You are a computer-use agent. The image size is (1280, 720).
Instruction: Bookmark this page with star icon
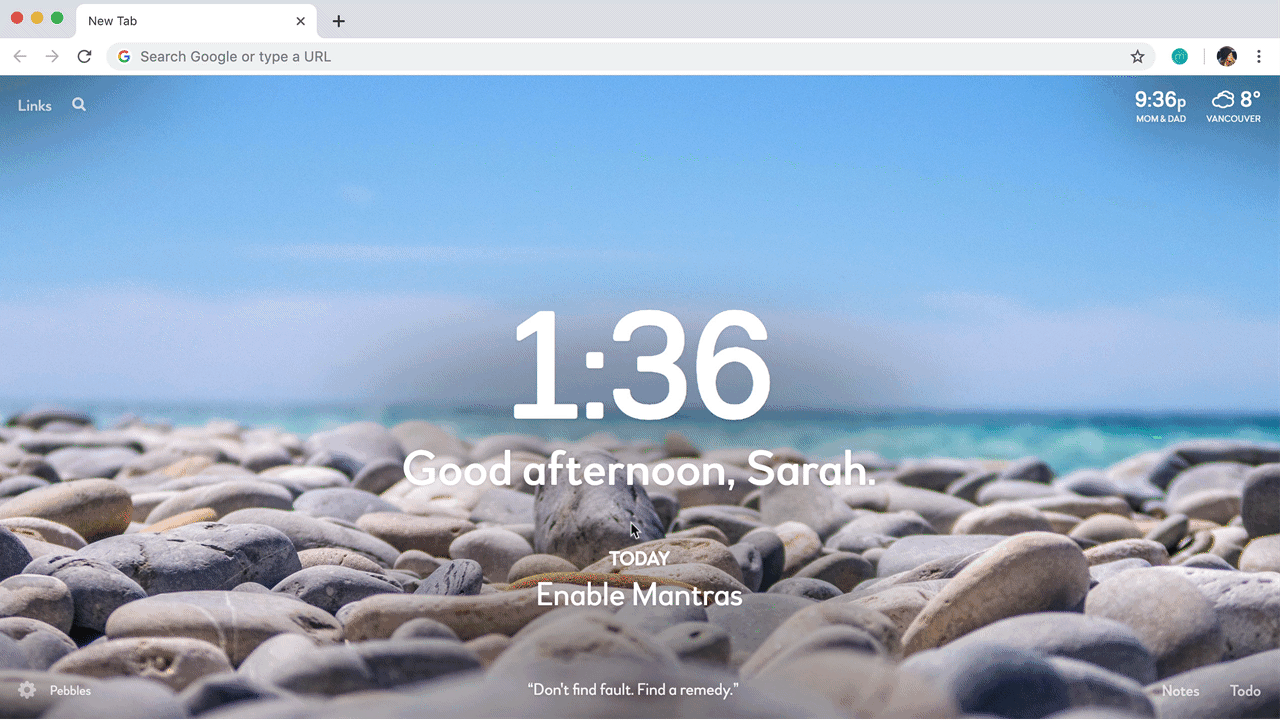coord(1137,57)
